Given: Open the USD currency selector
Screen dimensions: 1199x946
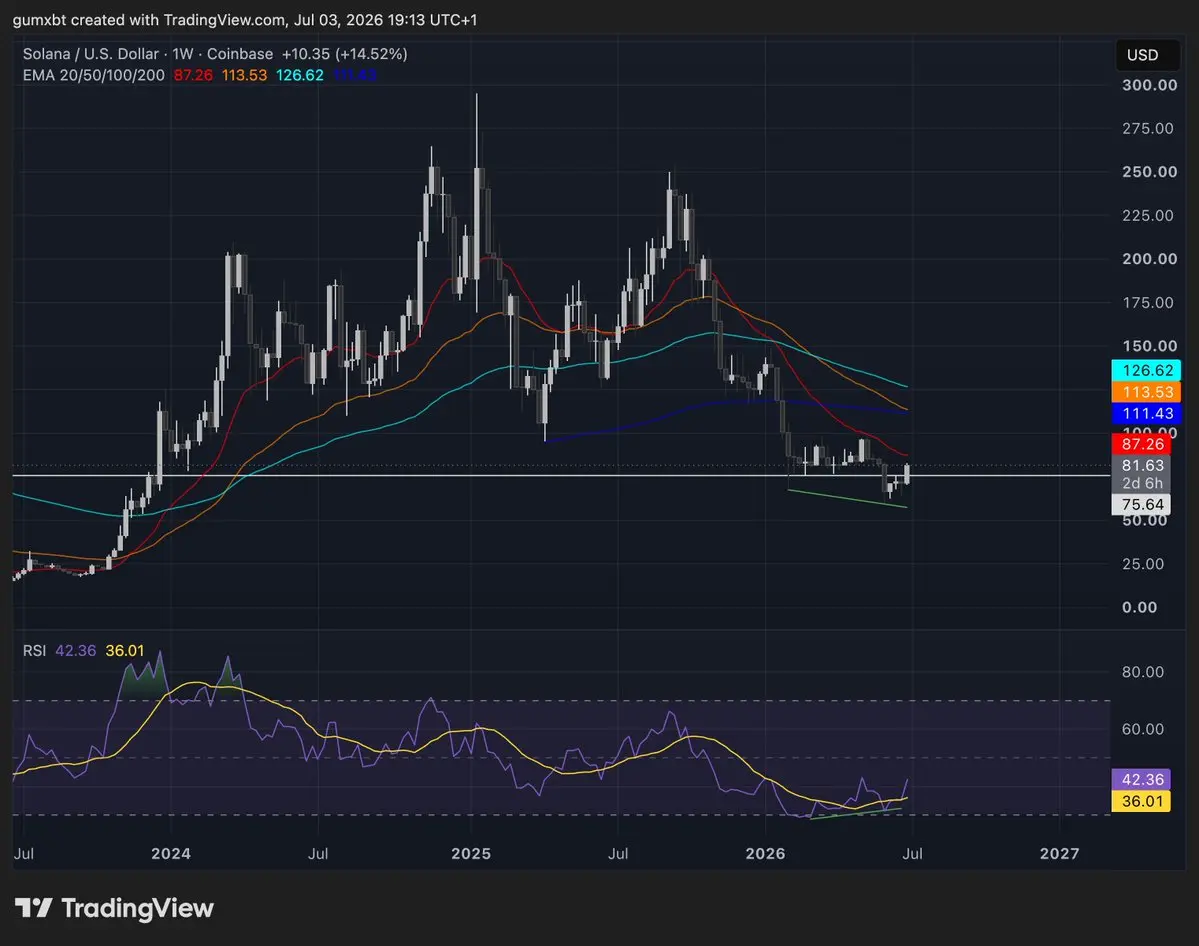Looking at the screenshot, I should click(1147, 55).
